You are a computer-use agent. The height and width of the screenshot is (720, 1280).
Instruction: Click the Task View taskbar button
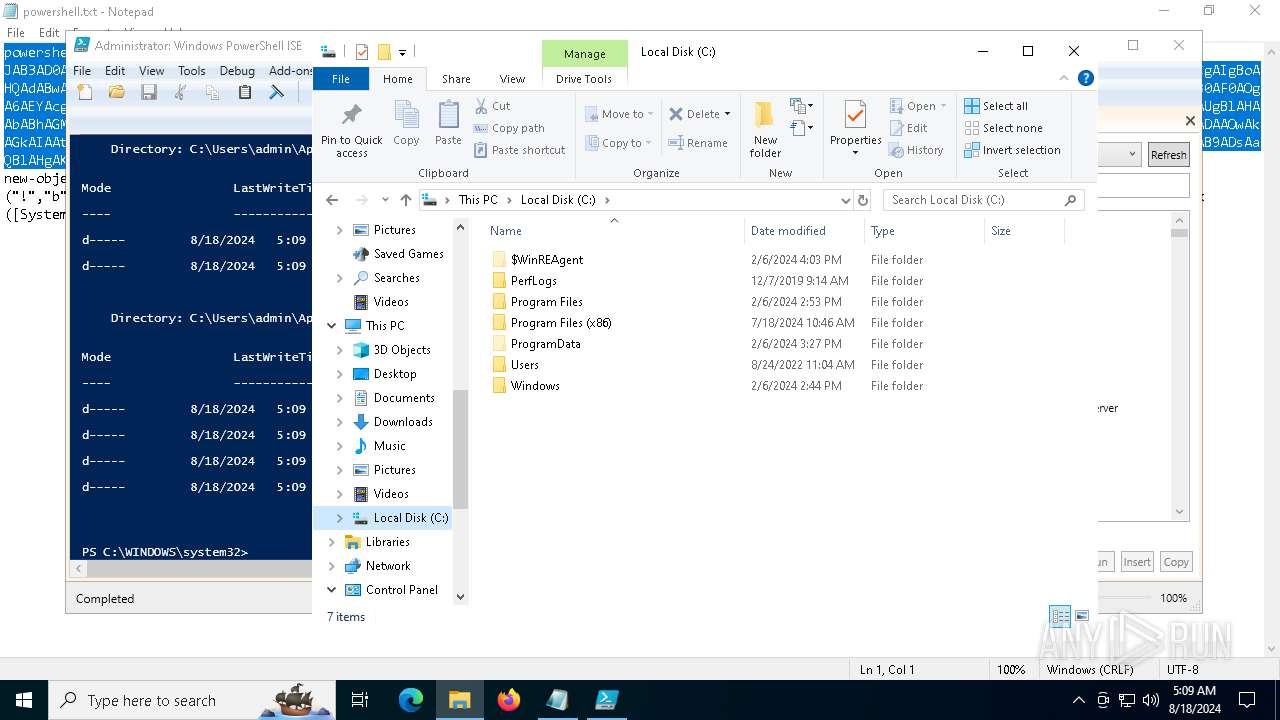click(360, 700)
